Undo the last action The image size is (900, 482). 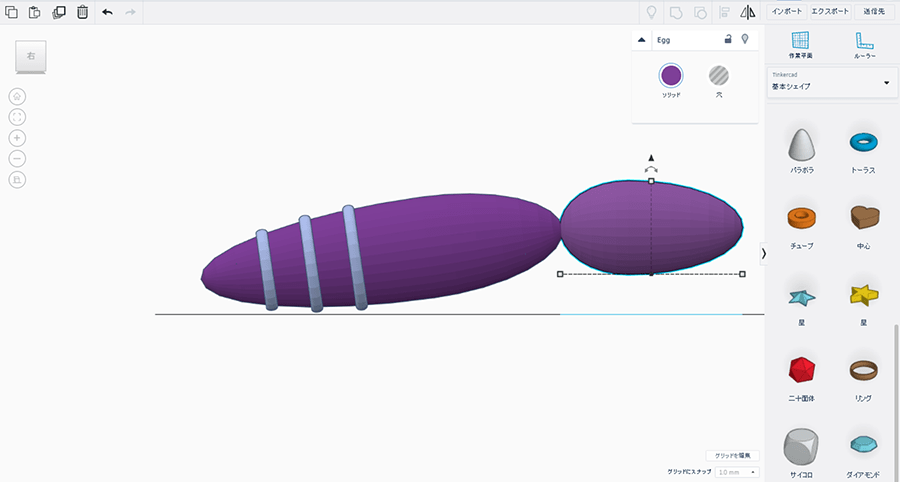point(107,12)
